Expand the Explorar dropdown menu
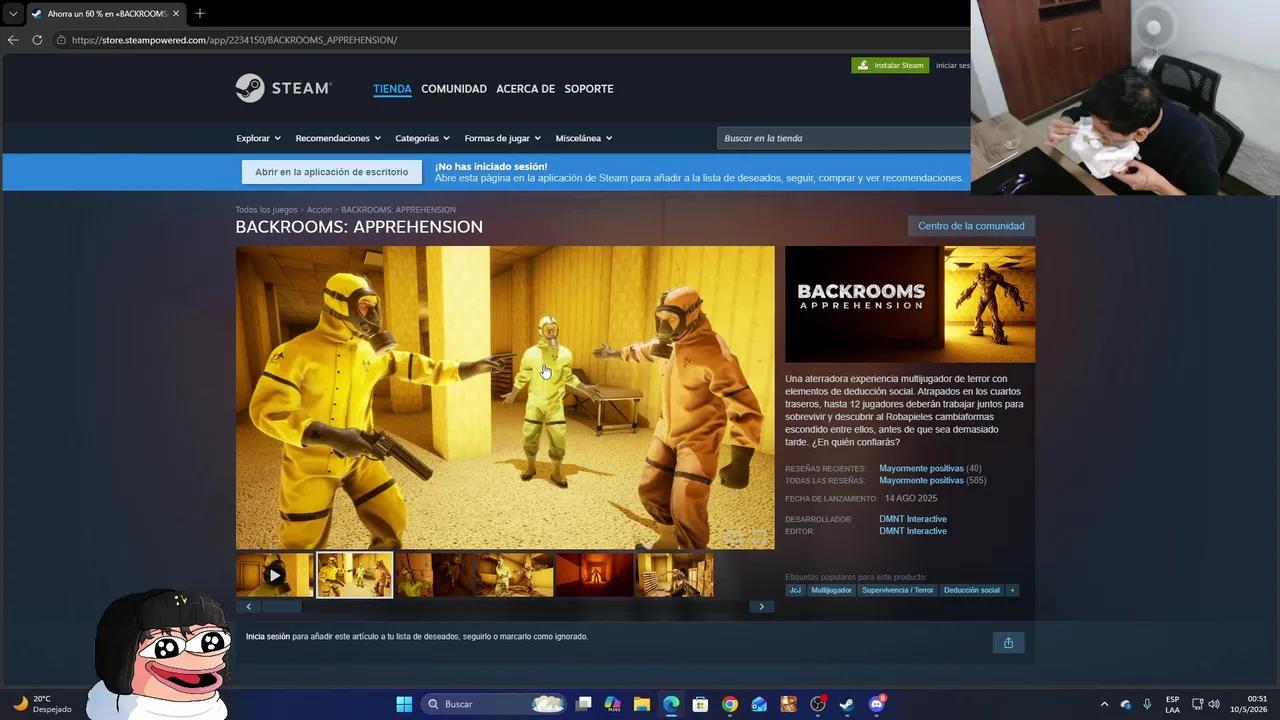The image size is (1280, 720). coord(258,138)
